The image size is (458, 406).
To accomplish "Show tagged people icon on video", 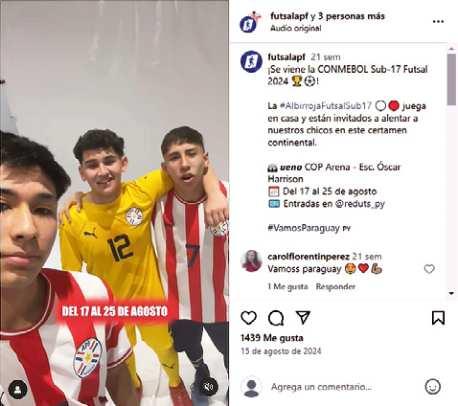I will (x=17, y=389).
